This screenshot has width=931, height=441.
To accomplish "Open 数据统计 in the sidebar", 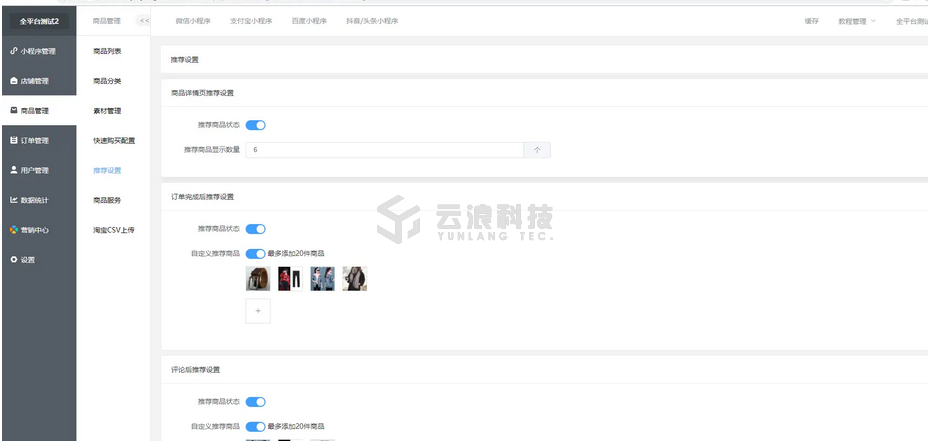I will coord(35,200).
